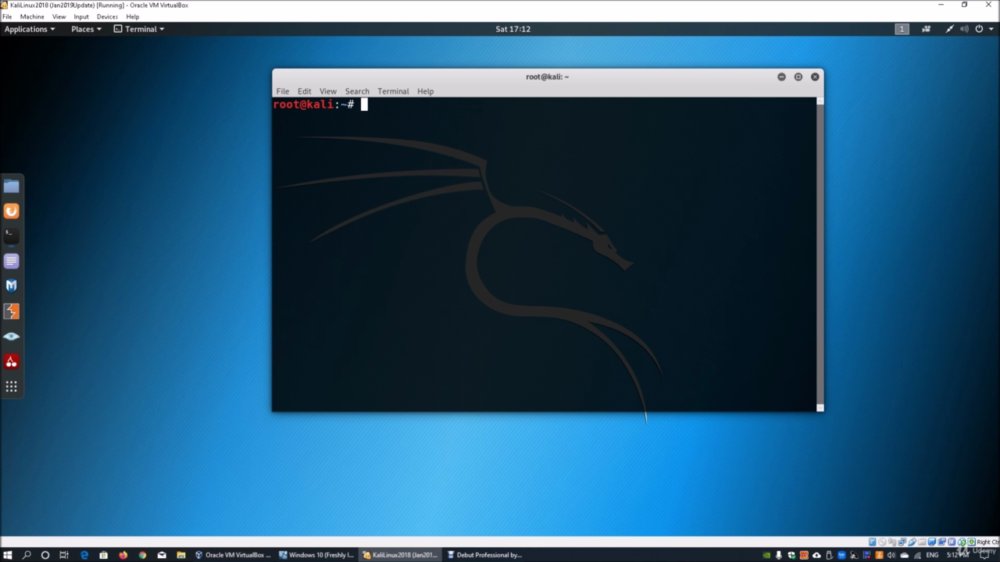1000x562 pixels.
Task: Show all applications grid in dock
Action: 11,387
